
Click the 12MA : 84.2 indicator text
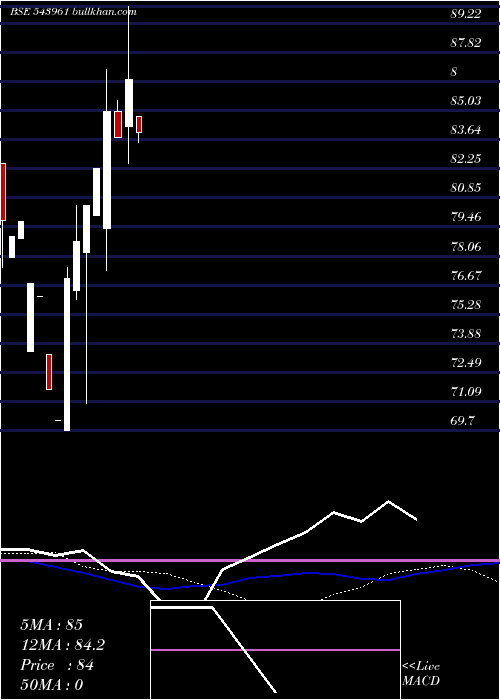[x=63, y=645]
